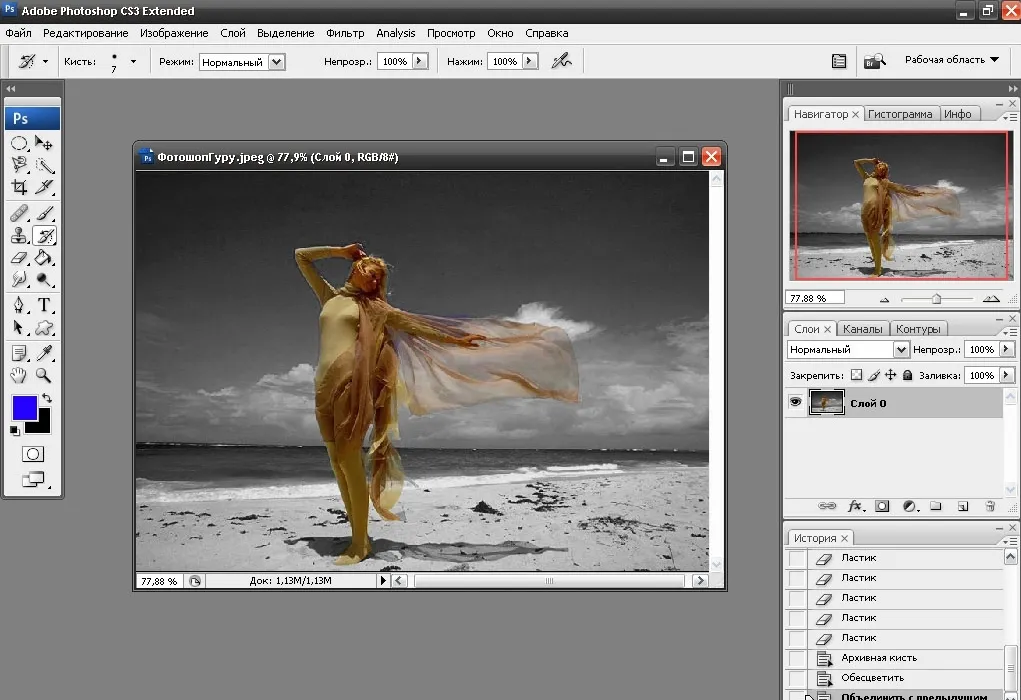
Task: Toggle Quick Mask mode button
Action: 33,454
